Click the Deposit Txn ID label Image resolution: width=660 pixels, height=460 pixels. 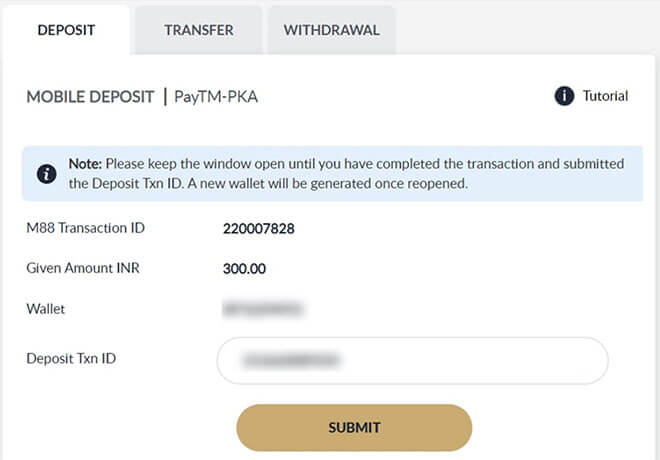coord(74,359)
